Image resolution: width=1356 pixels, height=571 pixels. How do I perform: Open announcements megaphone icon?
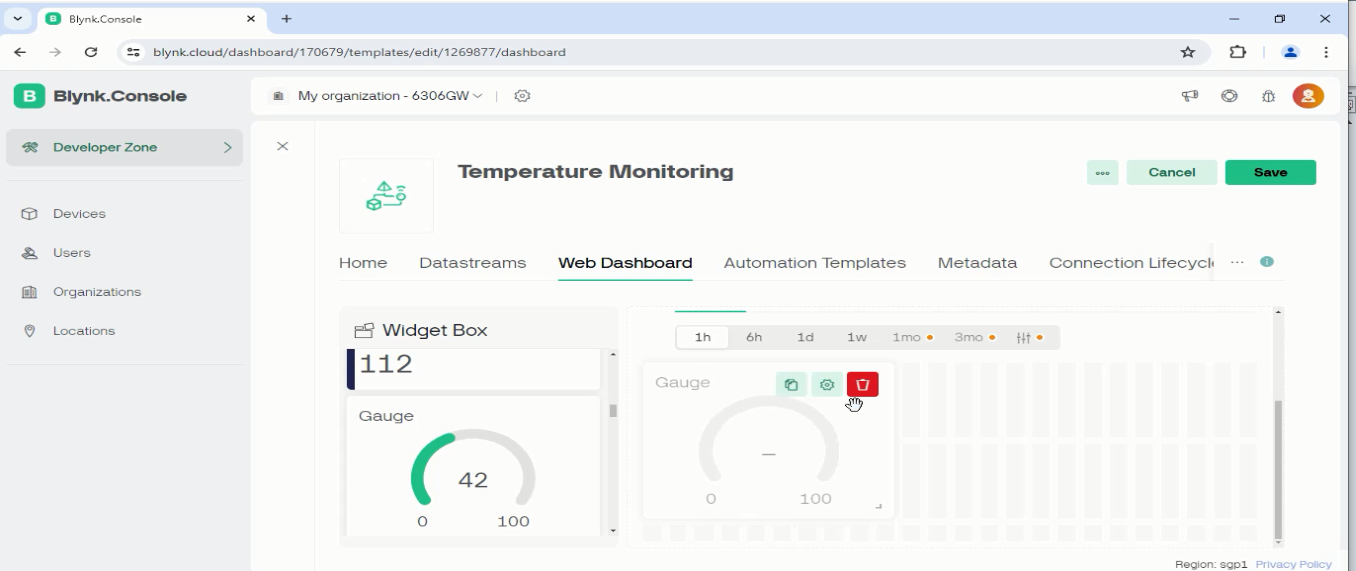[1190, 96]
